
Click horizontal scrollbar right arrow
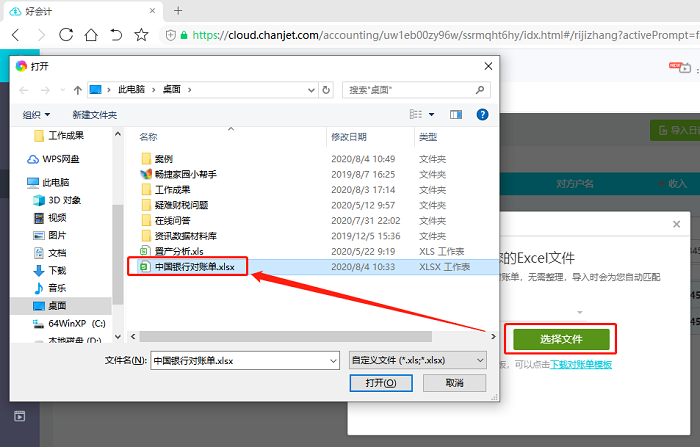pyautogui.click(x=493, y=336)
